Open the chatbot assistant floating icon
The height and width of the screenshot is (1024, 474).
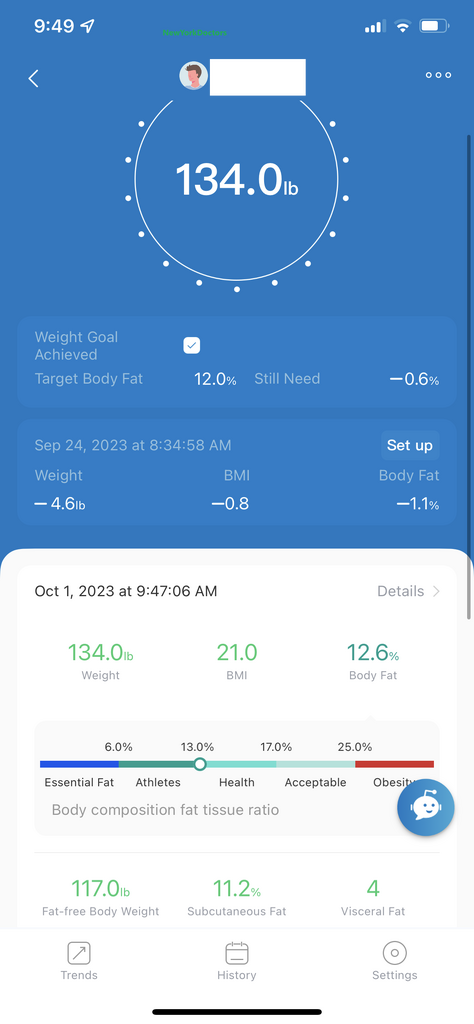[x=426, y=807]
